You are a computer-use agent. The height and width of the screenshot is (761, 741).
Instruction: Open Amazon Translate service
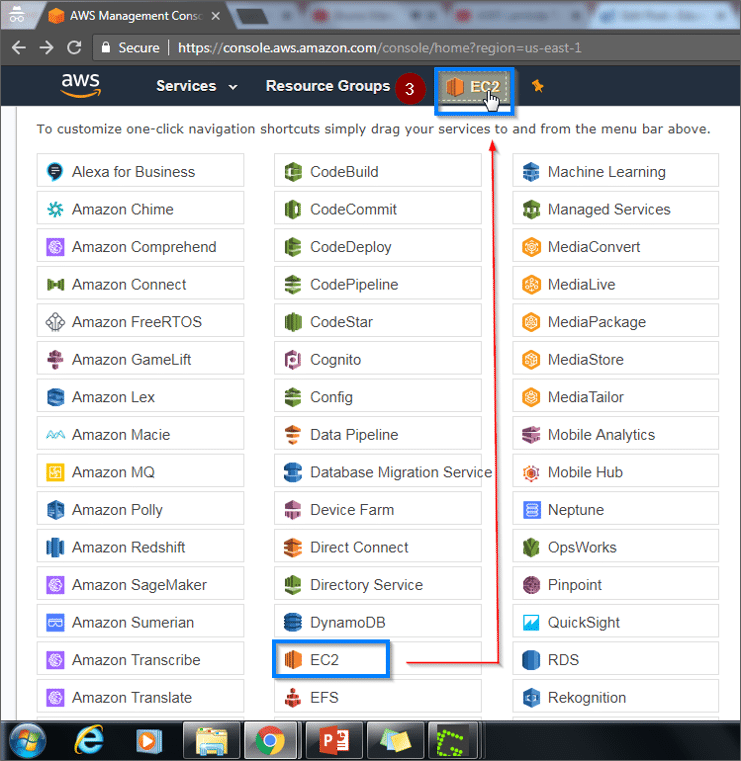point(140,697)
